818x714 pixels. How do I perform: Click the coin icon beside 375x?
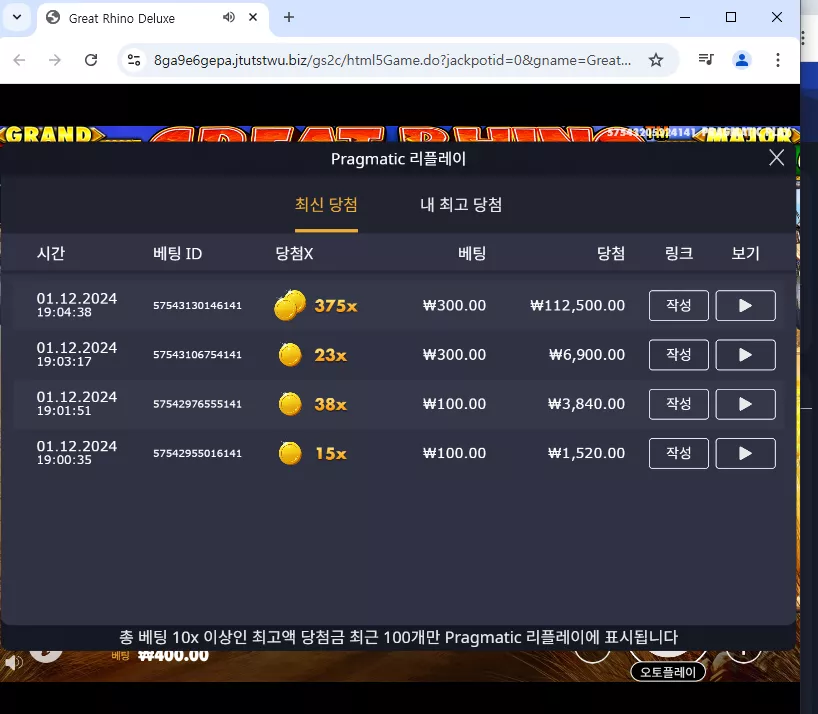click(x=290, y=305)
